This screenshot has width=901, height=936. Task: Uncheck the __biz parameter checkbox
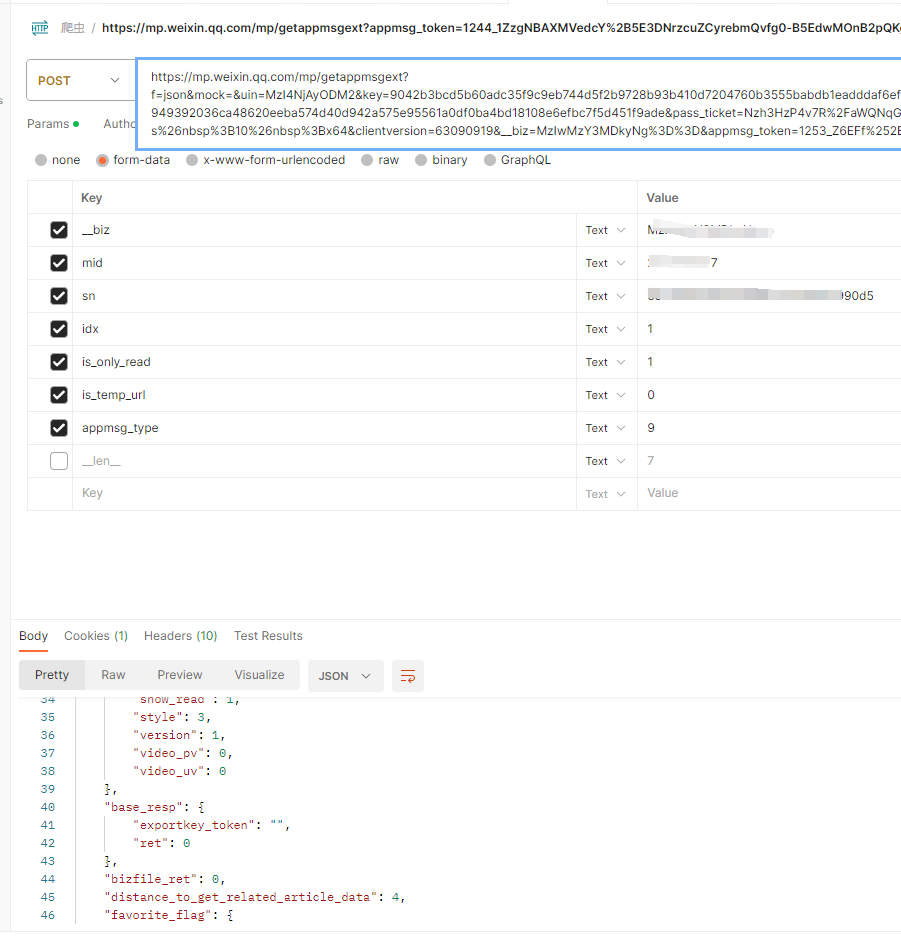(59, 231)
